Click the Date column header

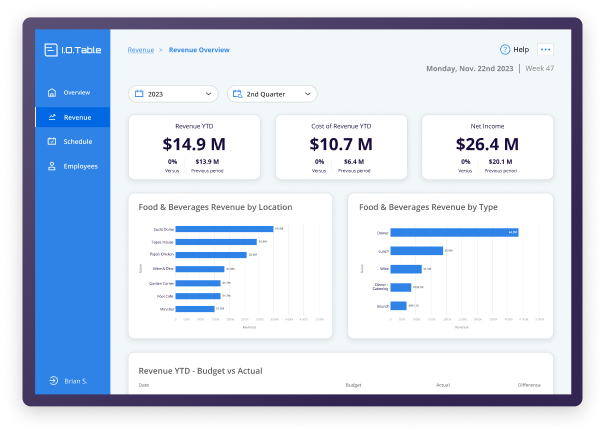[144, 385]
